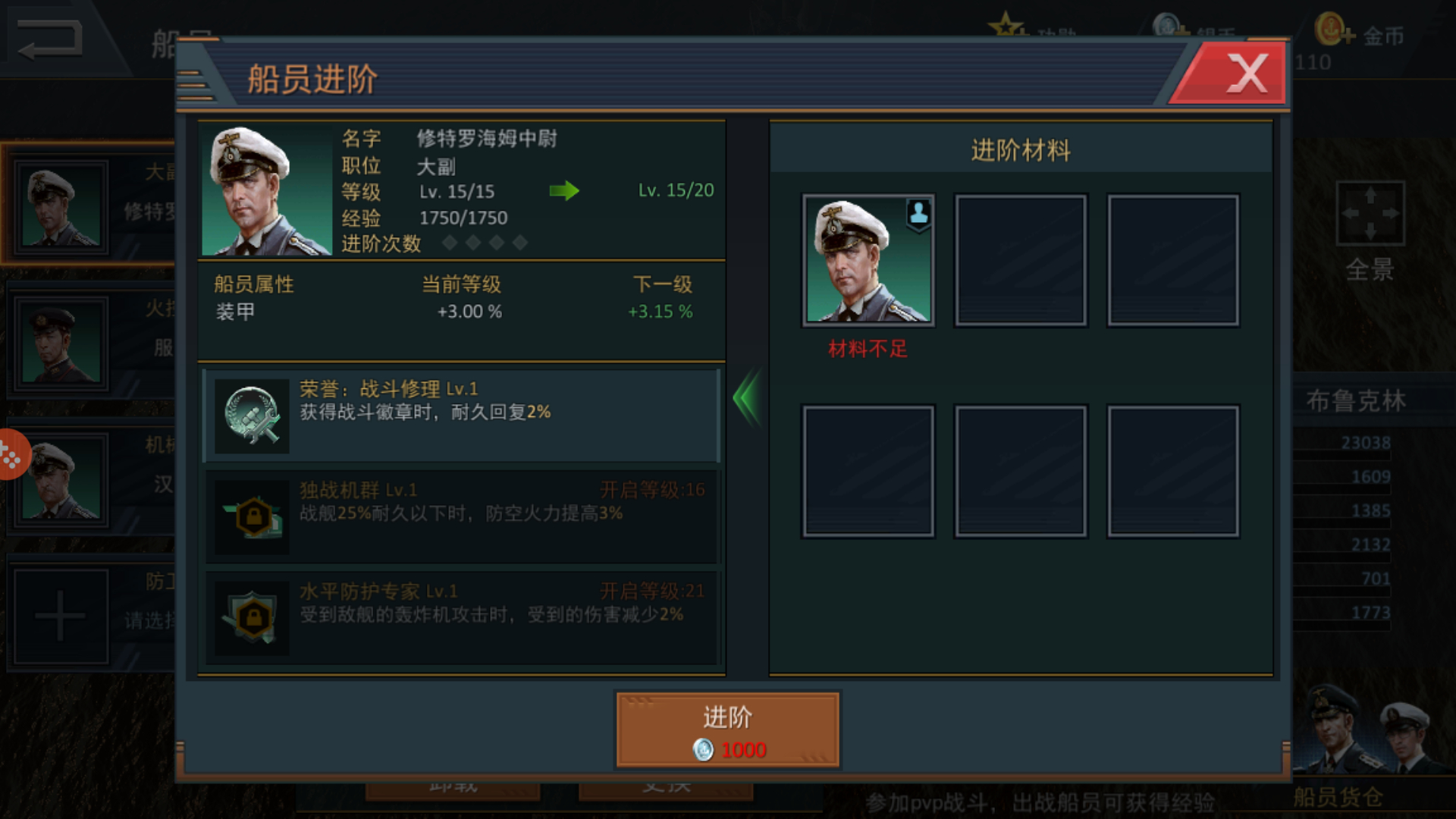Click the empty top-middle material slot
This screenshot has width=1456, height=819.
(1021, 260)
